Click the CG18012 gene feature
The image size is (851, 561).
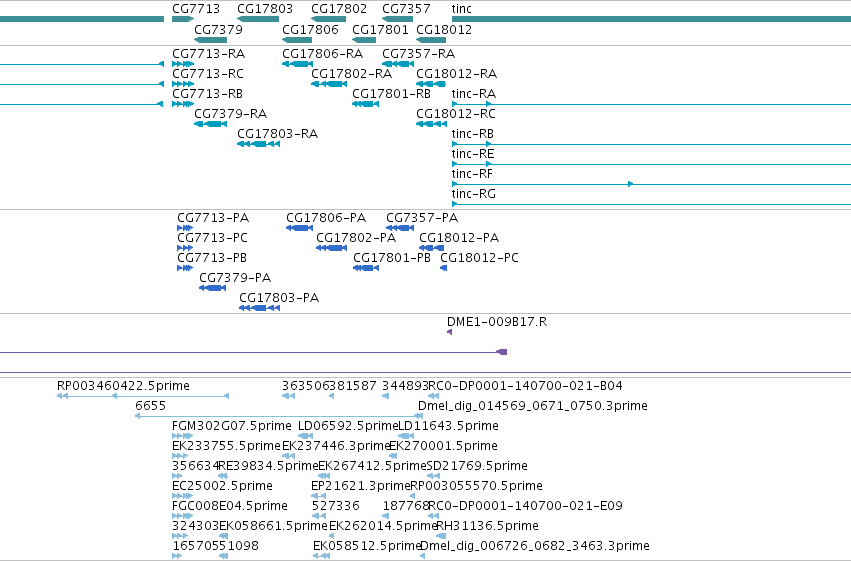(431, 40)
